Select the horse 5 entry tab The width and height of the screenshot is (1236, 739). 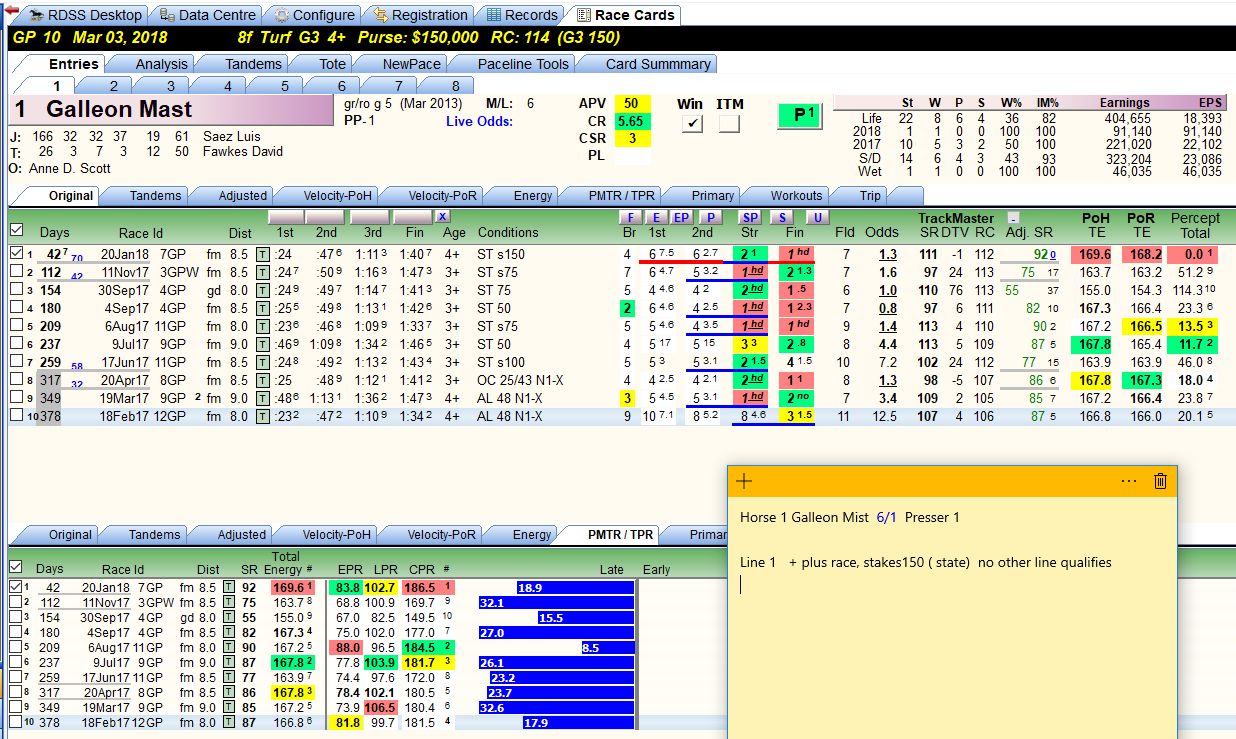pyautogui.click(x=284, y=86)
